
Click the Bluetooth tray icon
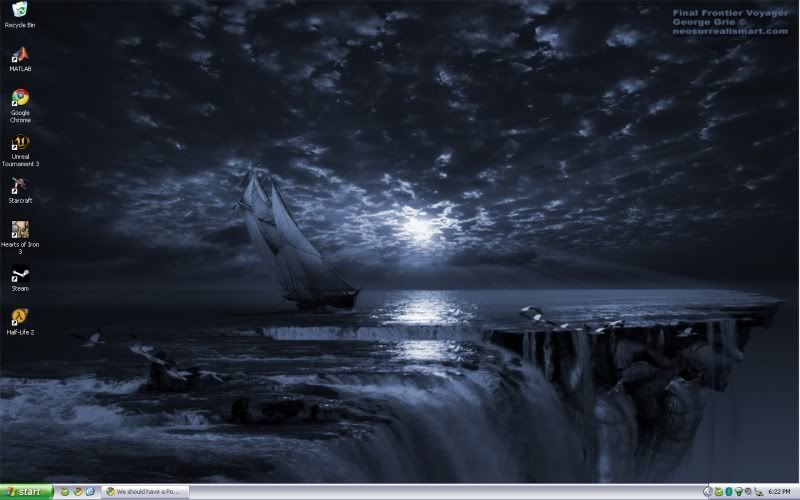[729, 492]
